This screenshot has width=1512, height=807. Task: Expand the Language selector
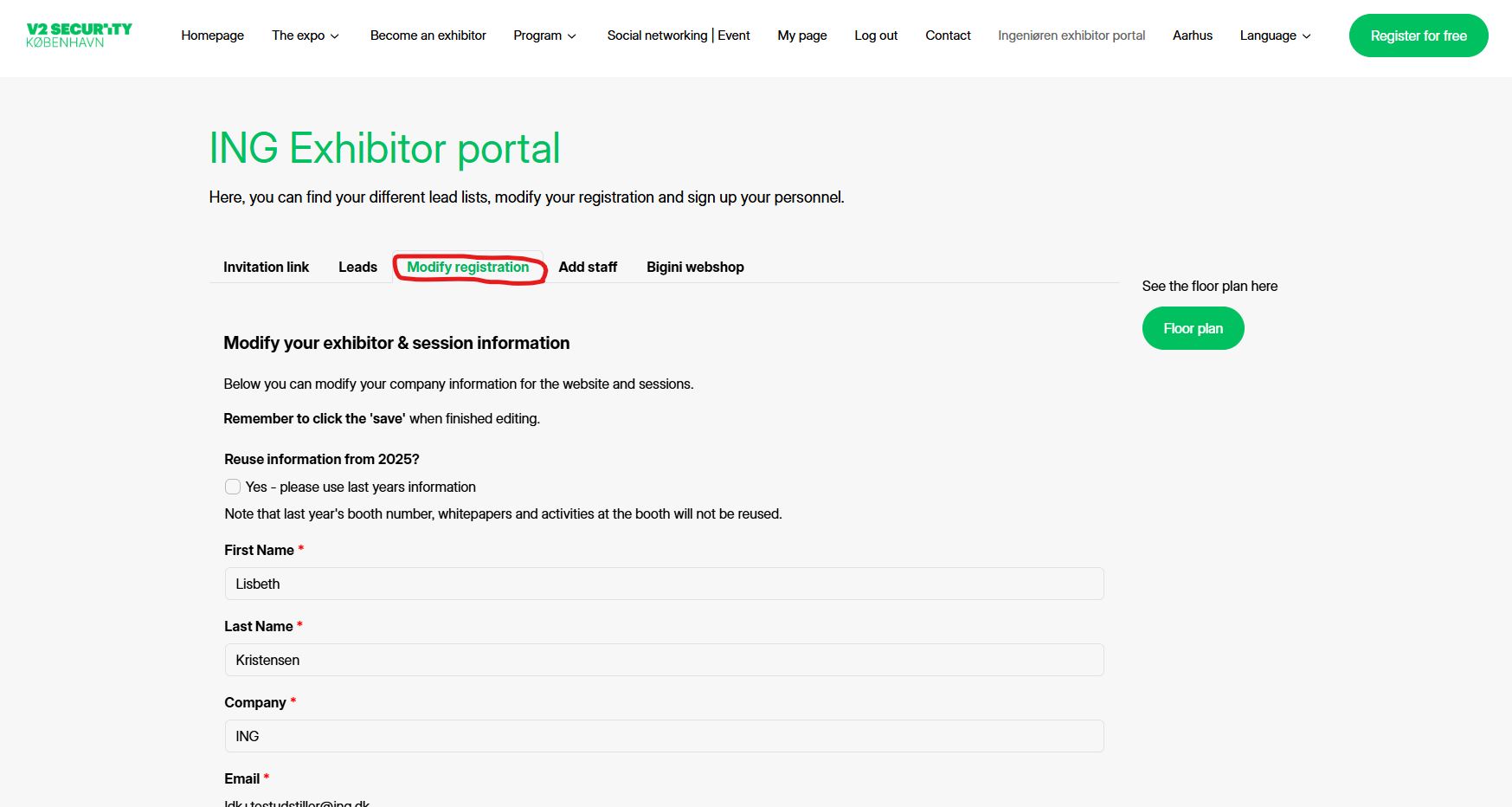[x=1274, y=36]
